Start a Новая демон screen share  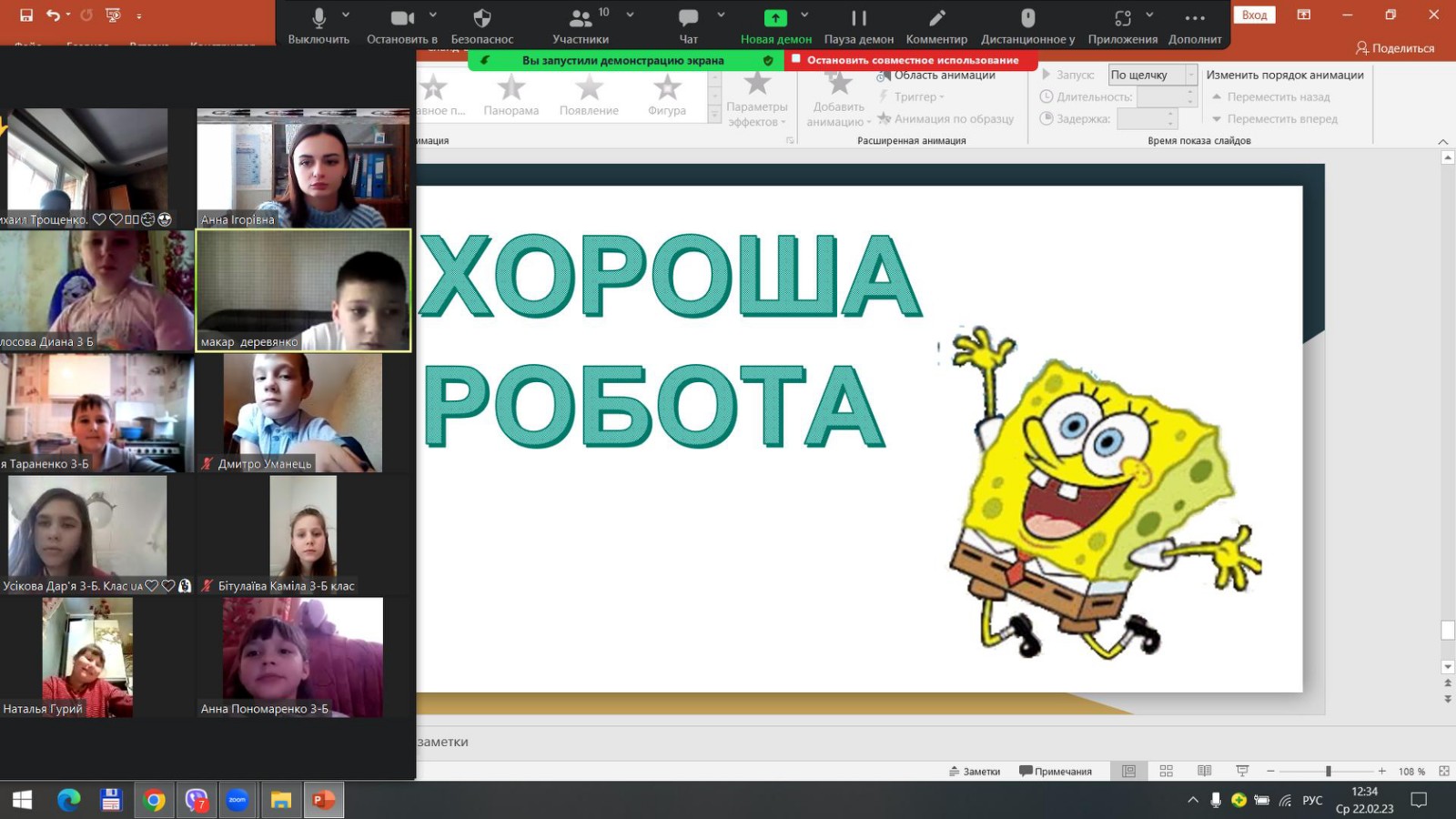point(775,25)
